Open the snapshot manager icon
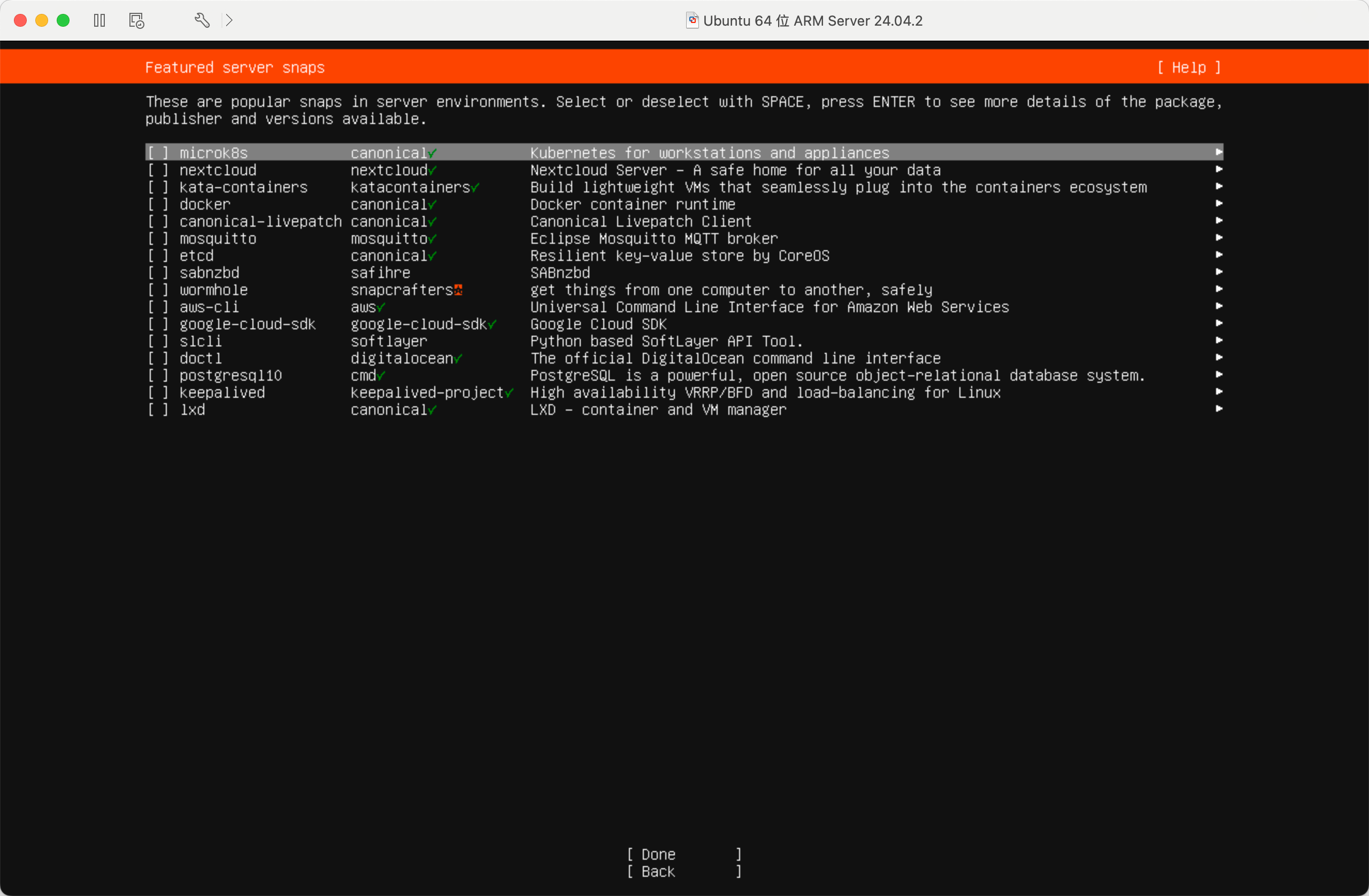Viewport: 1369px width, 896px height. (x=136, y=21)
